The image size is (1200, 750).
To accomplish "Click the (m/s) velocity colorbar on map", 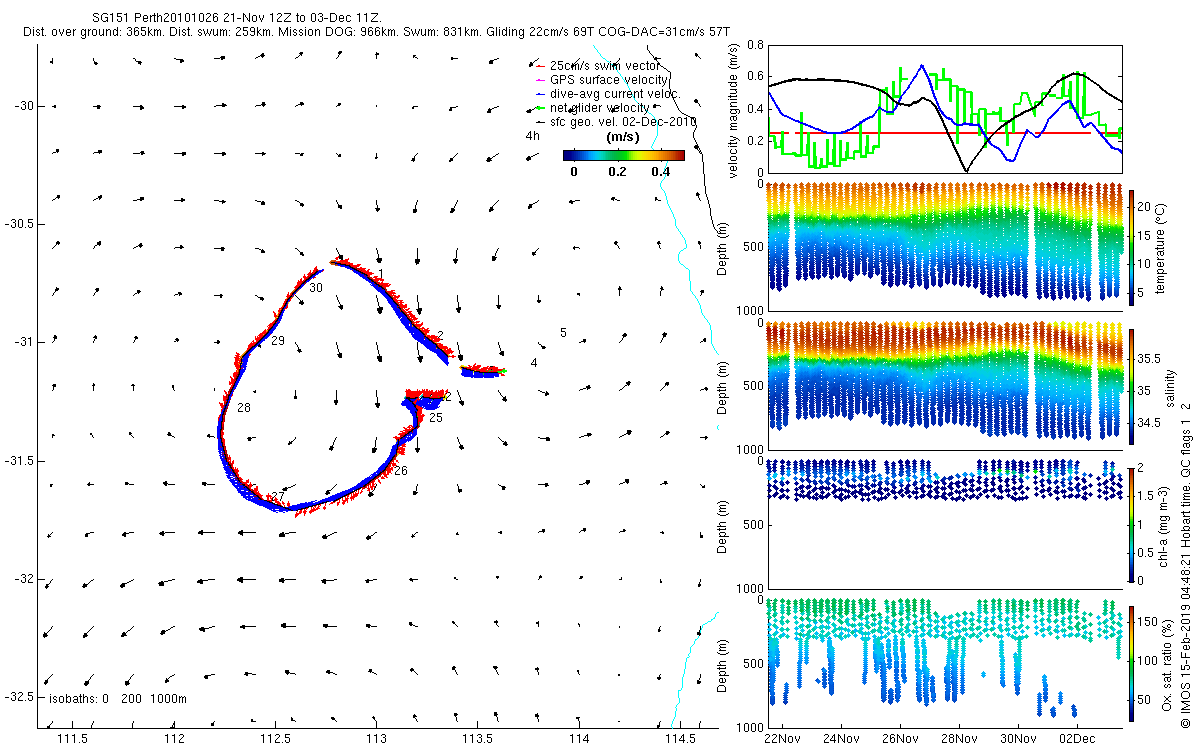I will point(624,155).
